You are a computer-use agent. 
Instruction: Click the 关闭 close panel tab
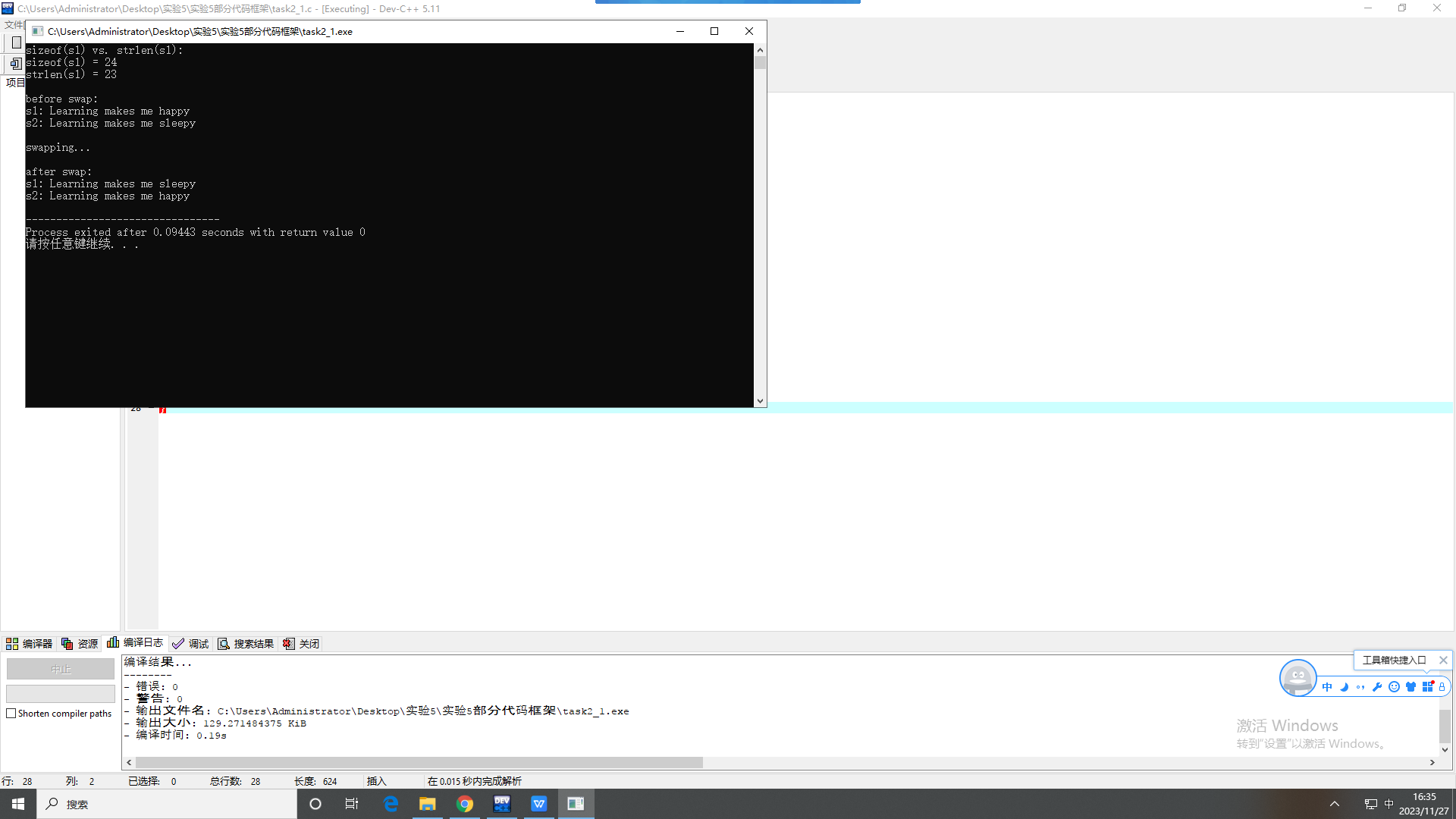302,644
